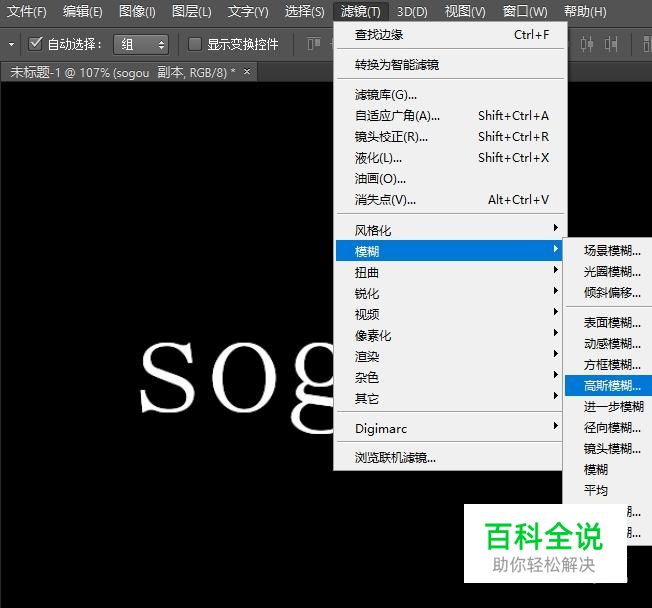Image resolution: width=652 pixels, height=608 pixels.
Task: Open 自适应广角(A)... filter
Action: (449, 116)
